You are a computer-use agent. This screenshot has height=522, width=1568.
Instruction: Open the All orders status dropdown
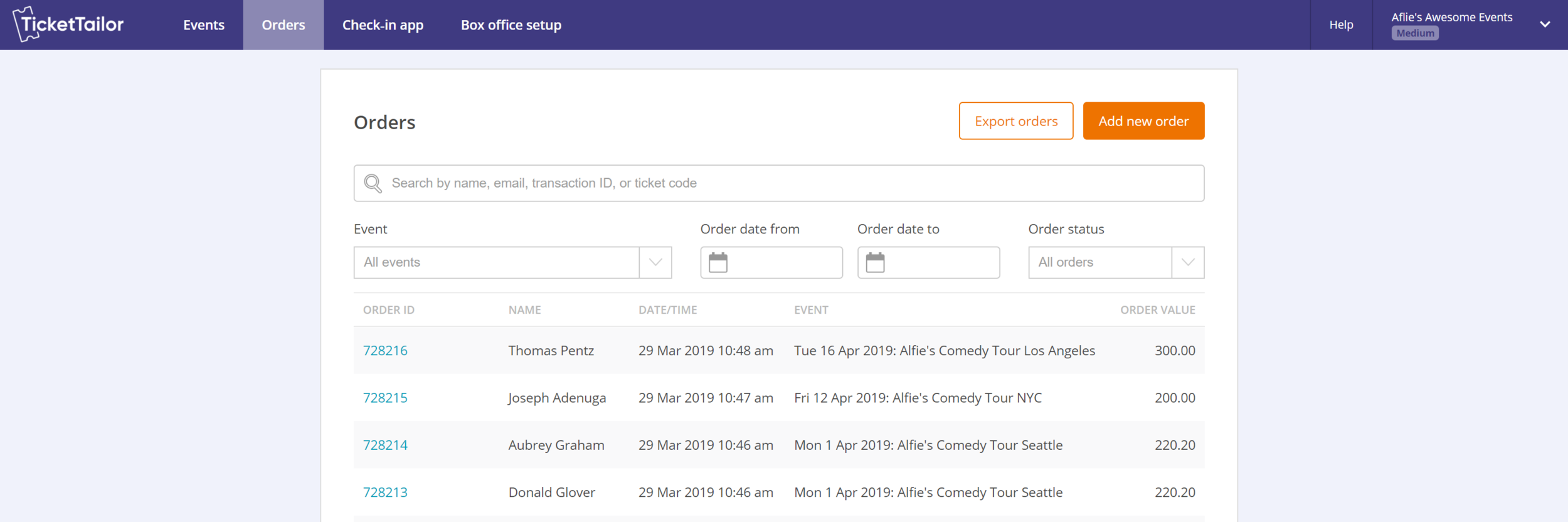pyautogui.click(x=1116, y=262)
